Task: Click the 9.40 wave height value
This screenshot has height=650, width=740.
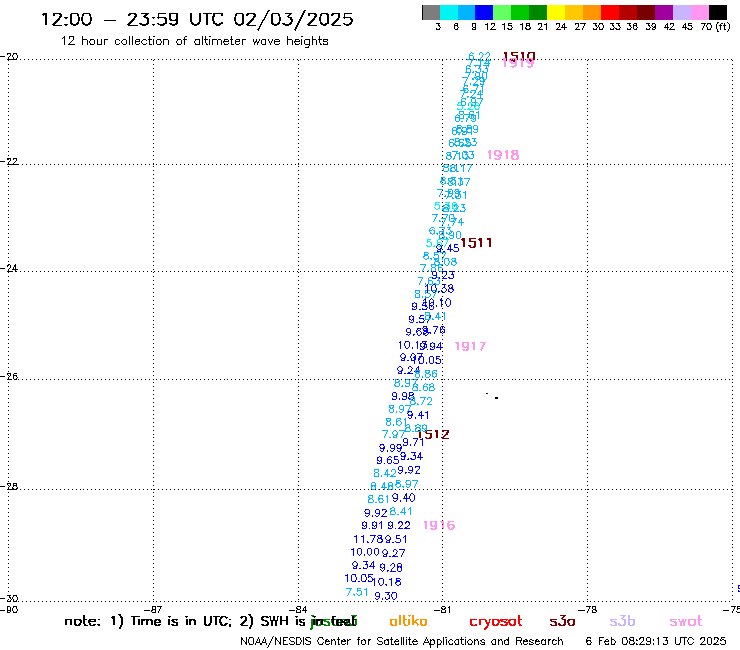Action: (x=404, y=498)
